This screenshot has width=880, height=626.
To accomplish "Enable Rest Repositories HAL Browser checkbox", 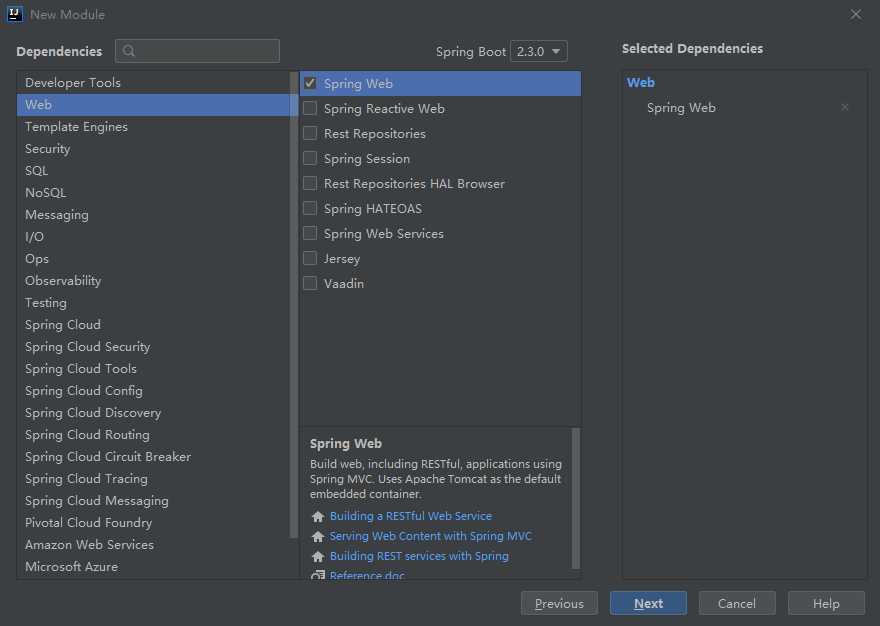I will click(310, 183).
